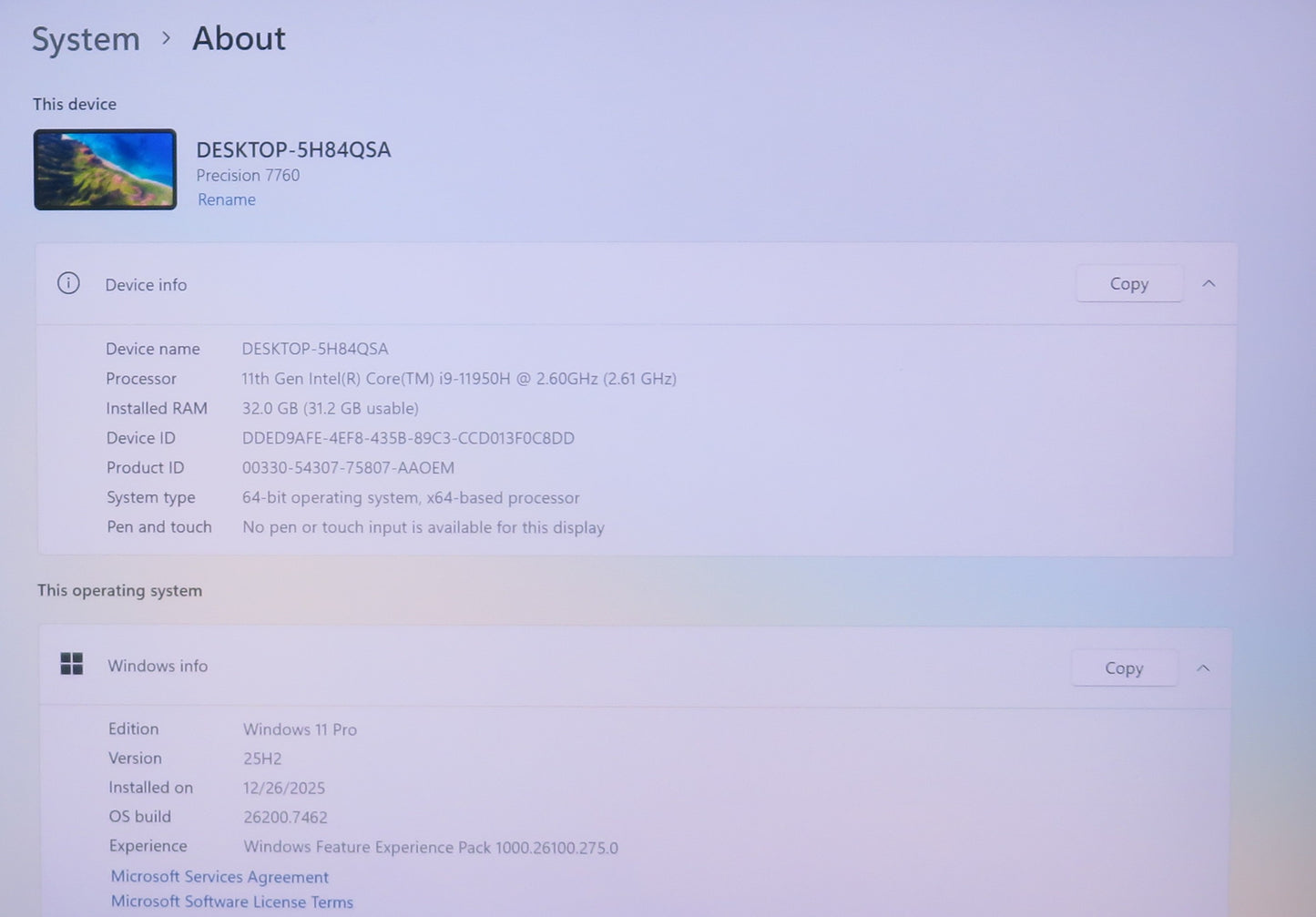Go back to System in the breadcrumb
Screen dimensions: 1316x917
point(86,39)
